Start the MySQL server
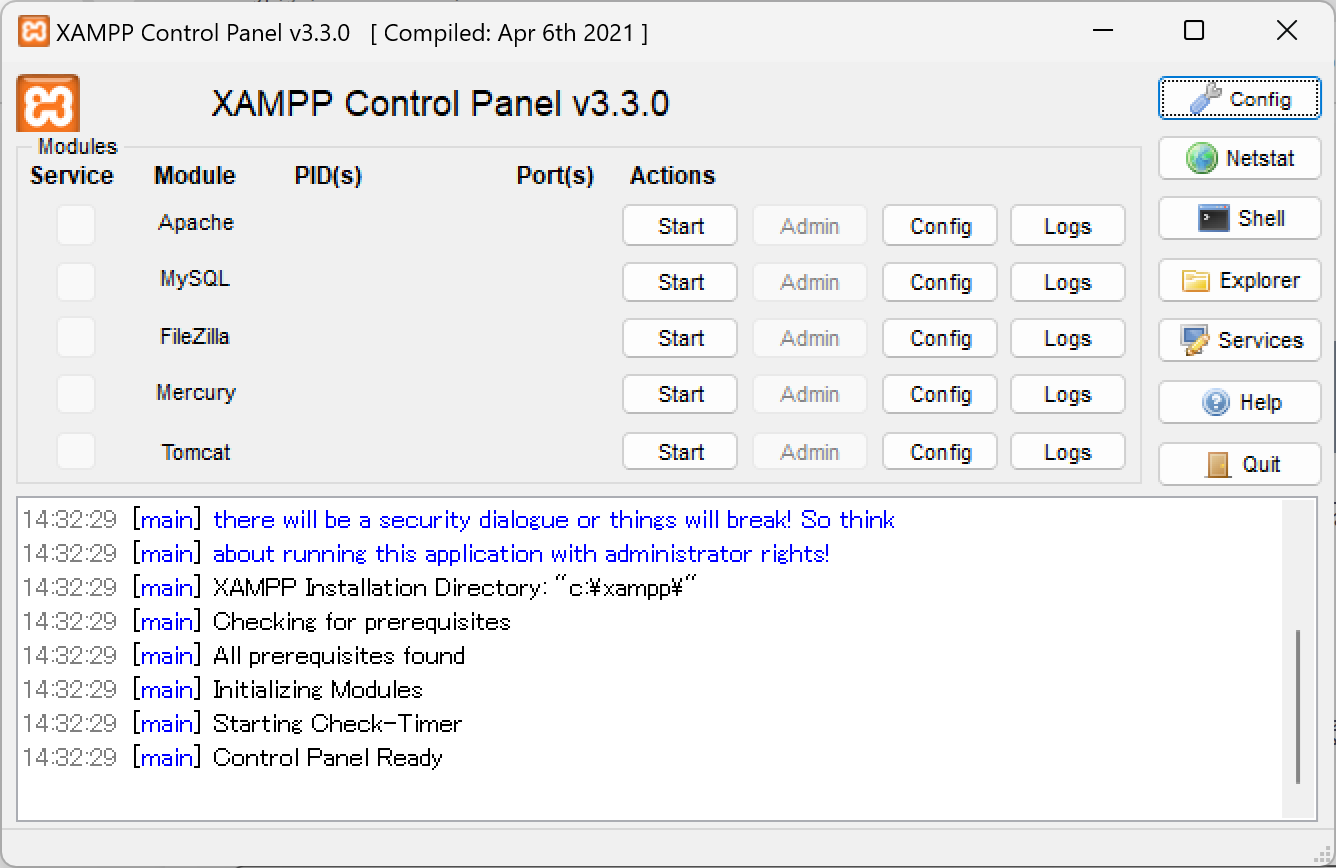Viewport: 1336px width, 868px height. [x=679, y=282]
